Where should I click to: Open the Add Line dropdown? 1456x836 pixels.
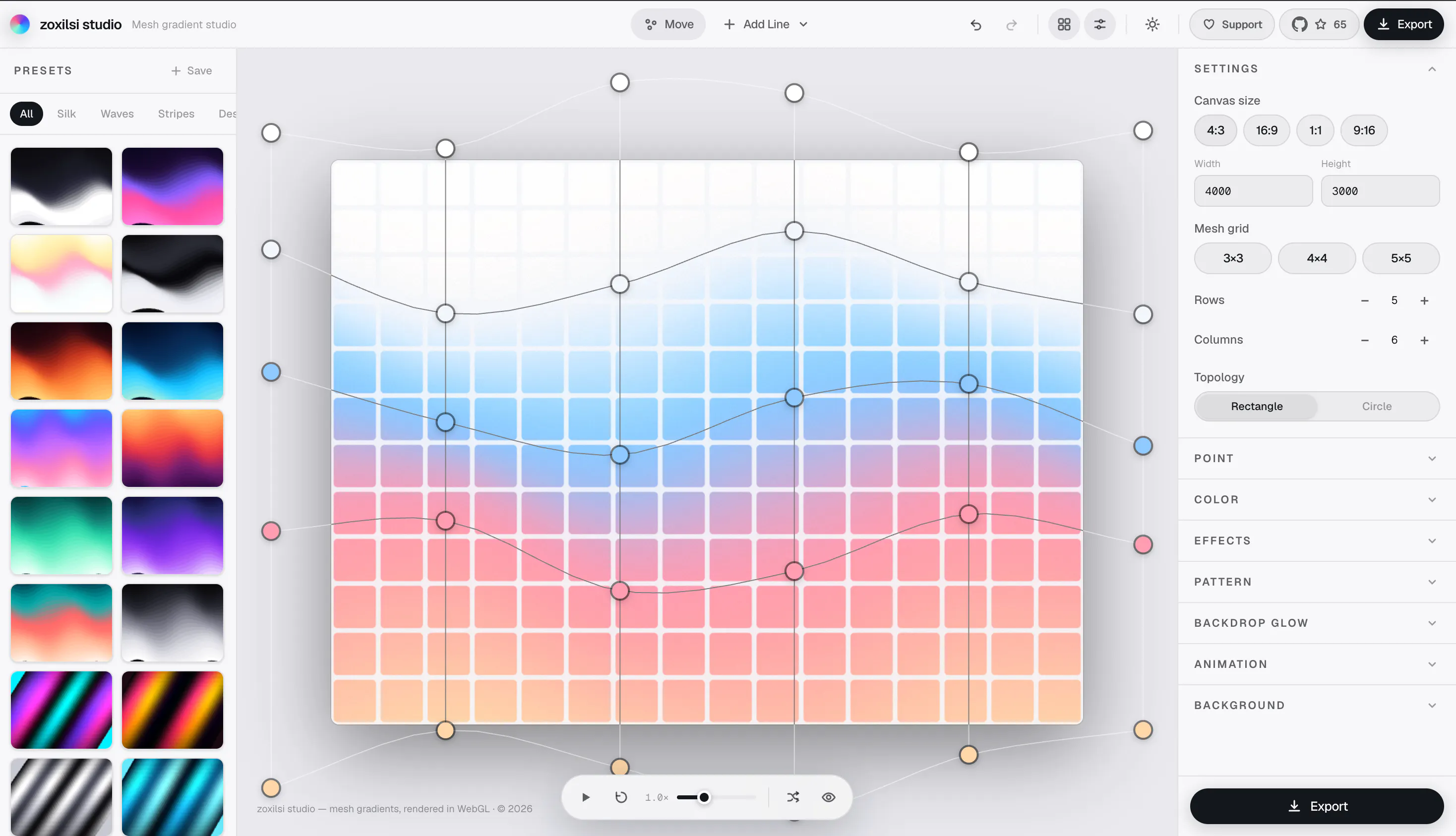coord(765,24)
